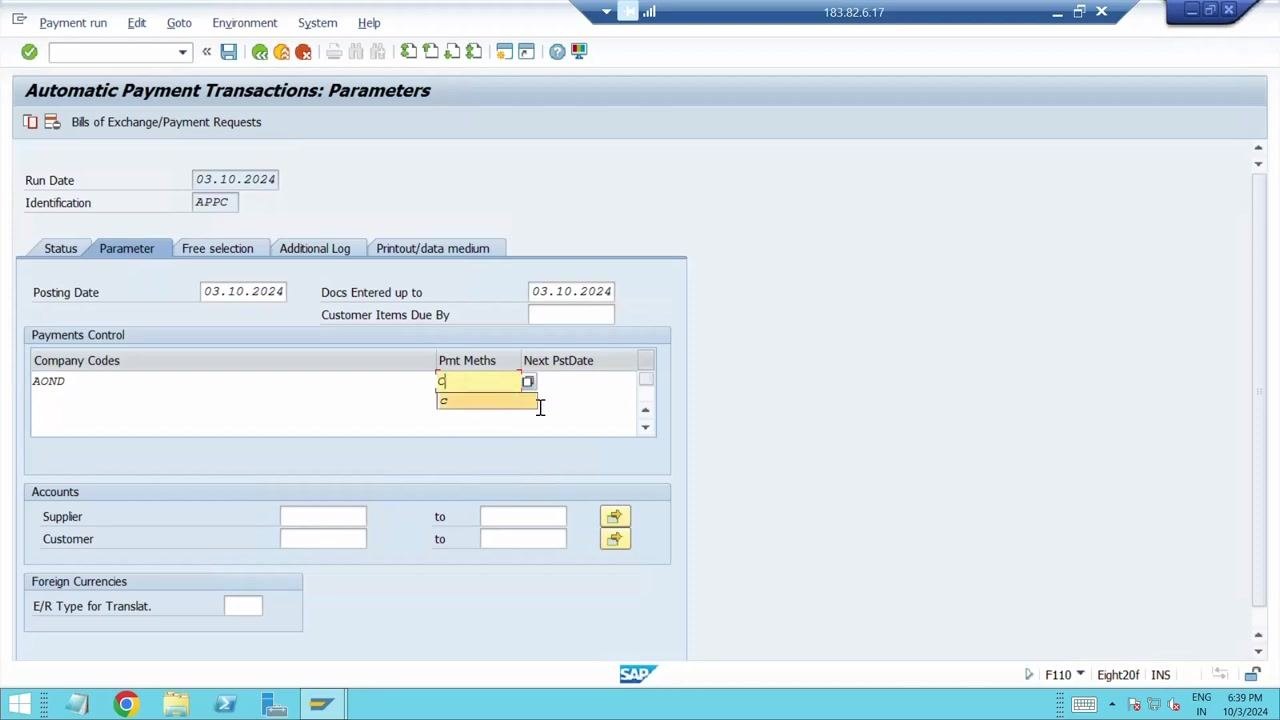Screen dimensions: 1280x720
Task: Click the blue Help question mark icon
Action: click(x=557, y=52)
